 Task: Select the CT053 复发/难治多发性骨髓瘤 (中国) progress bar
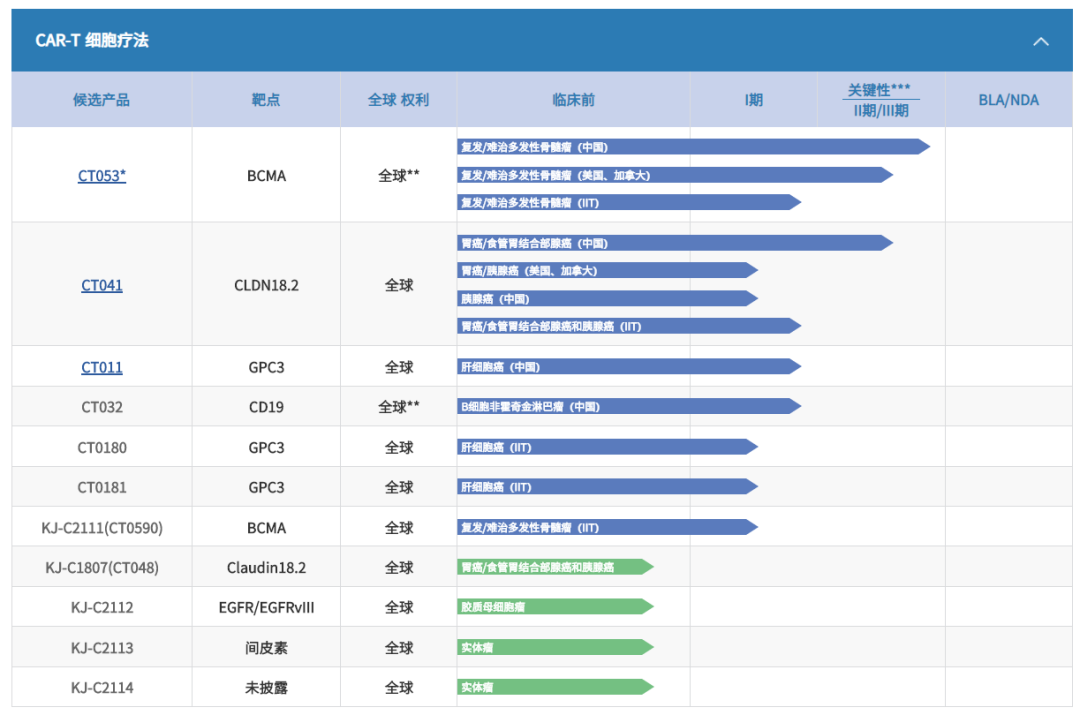pyautogui.click(x=690, y=147)
